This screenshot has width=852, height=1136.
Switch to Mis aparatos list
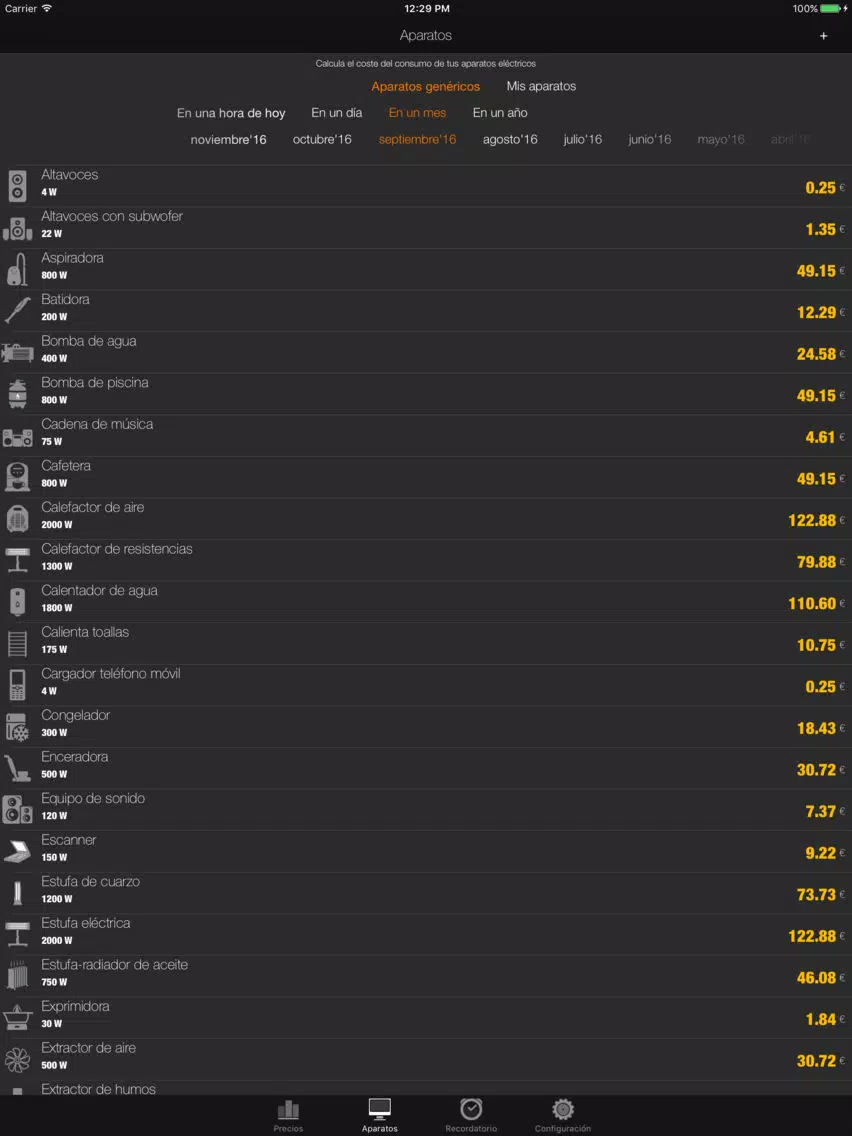coord(541,87)
